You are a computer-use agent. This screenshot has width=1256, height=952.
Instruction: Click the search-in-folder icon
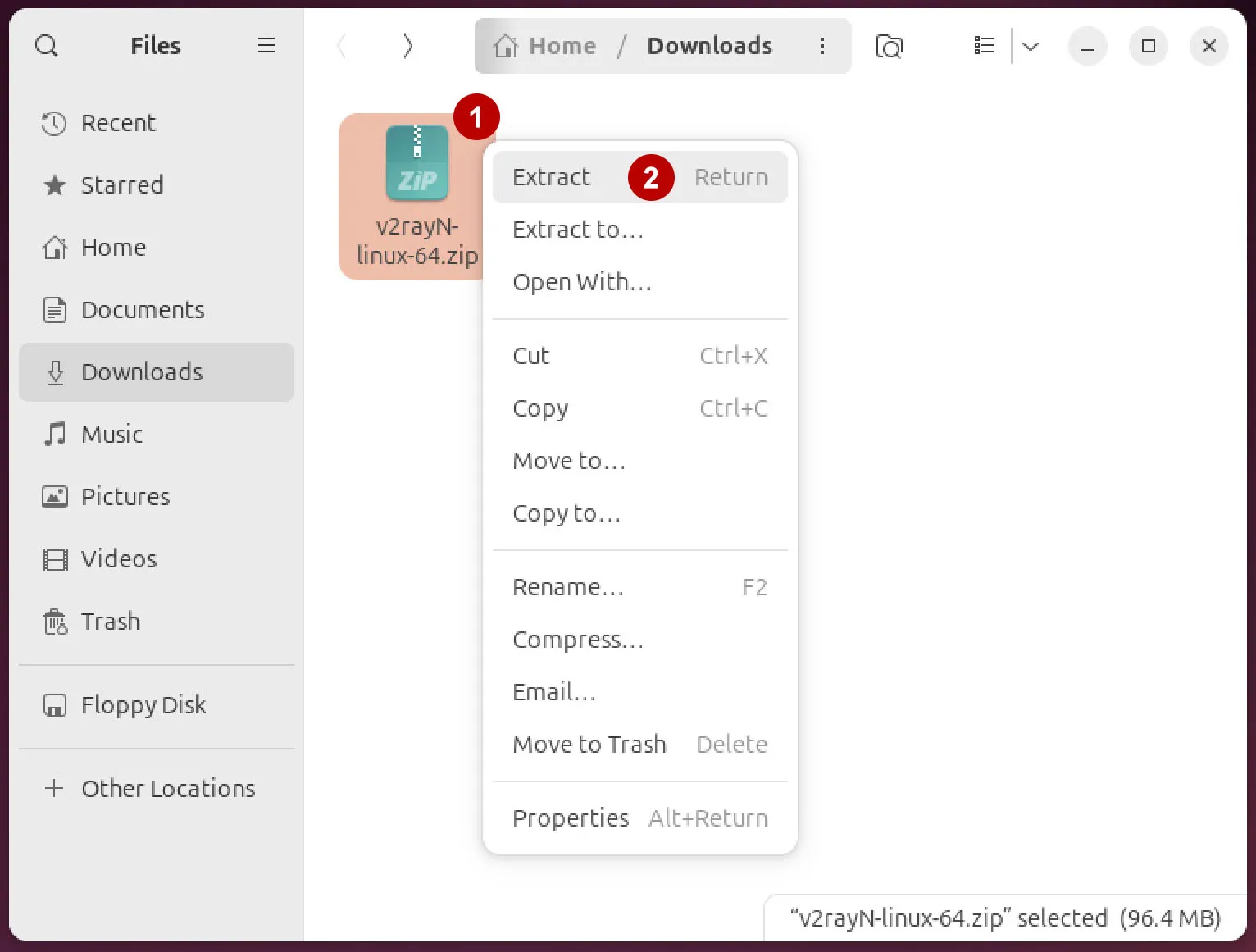click(x=889, y=46)
